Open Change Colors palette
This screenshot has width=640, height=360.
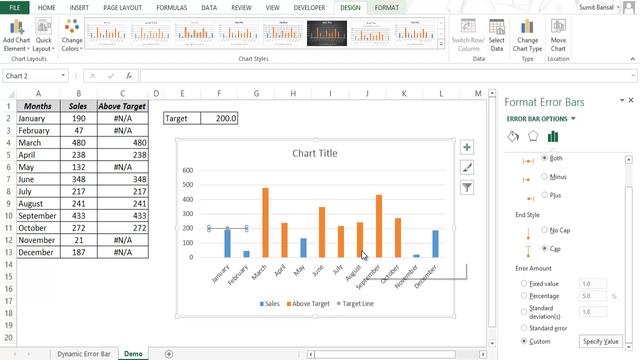pyautogui.click(x=72, y=36)
